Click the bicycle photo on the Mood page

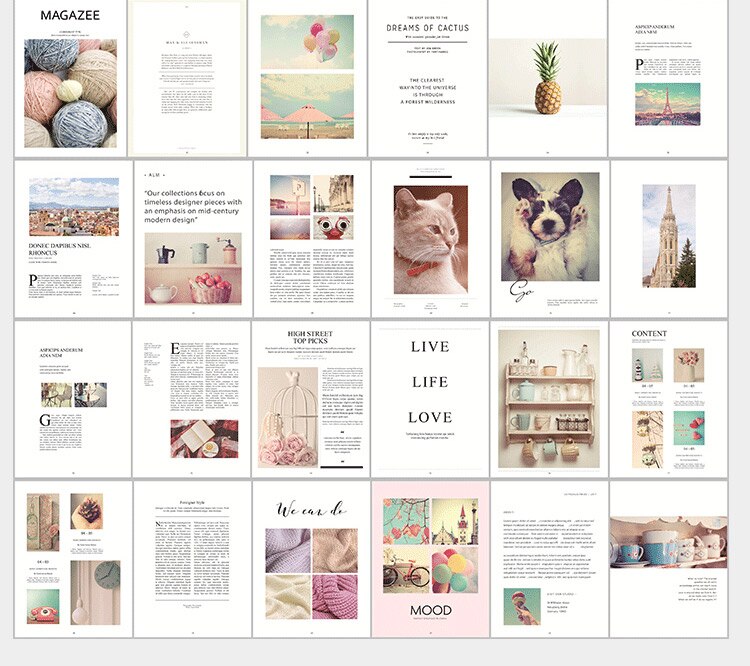pos(406,570)
